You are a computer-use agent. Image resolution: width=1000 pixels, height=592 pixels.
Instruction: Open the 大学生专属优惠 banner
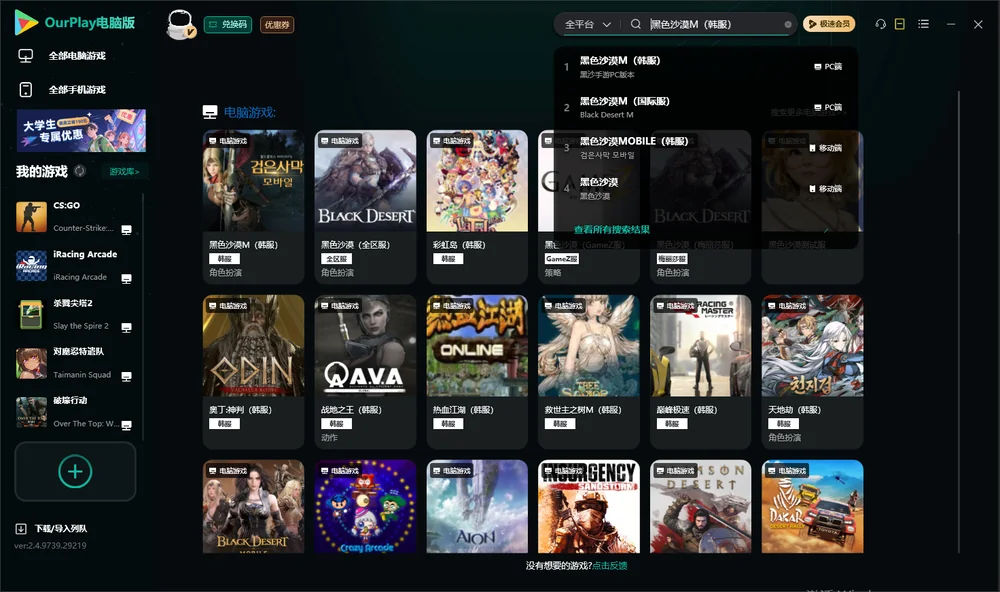click(81, 131)
